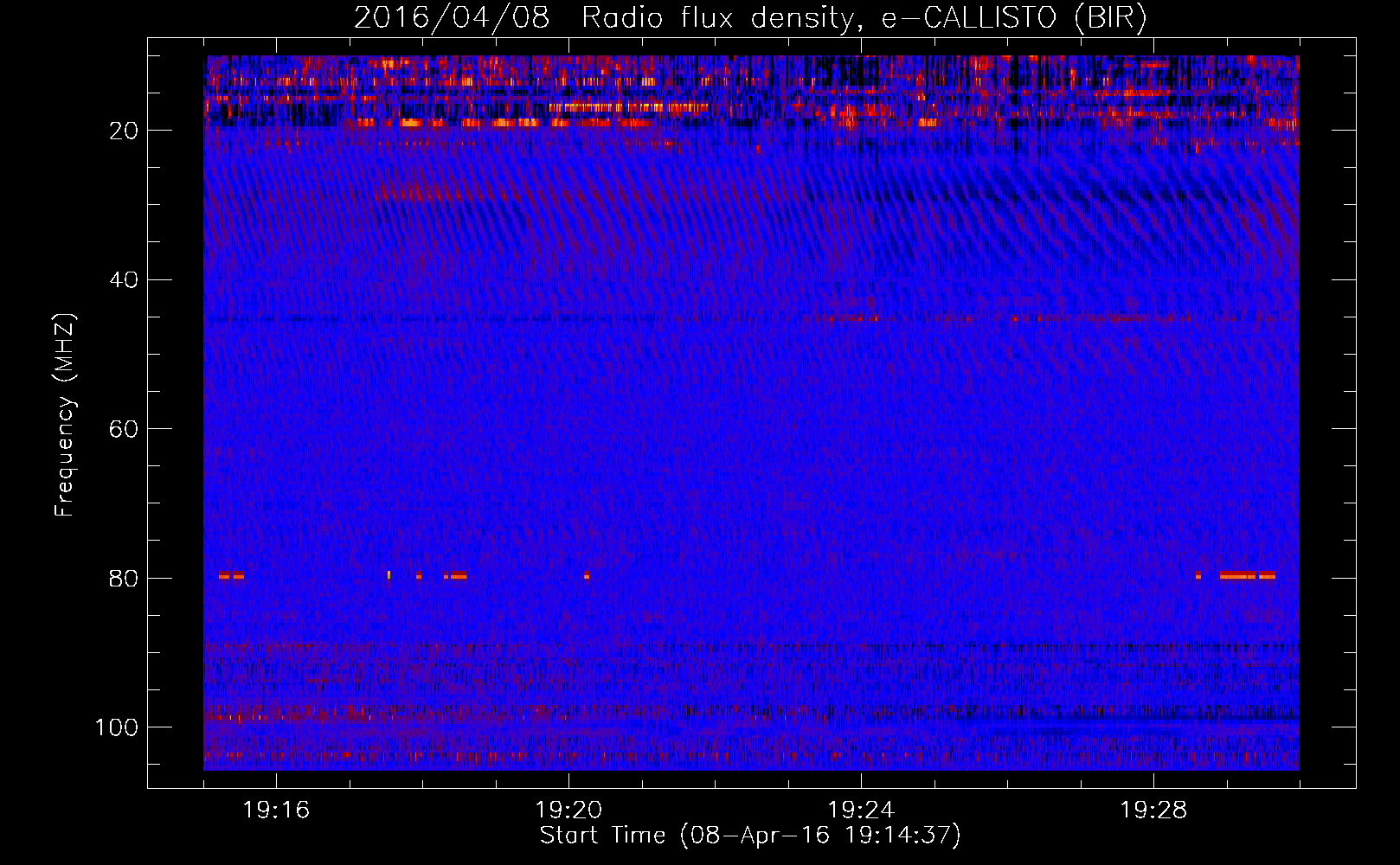
Task: Click the 20 MHz frequency tick label
Action: (124, 131)
